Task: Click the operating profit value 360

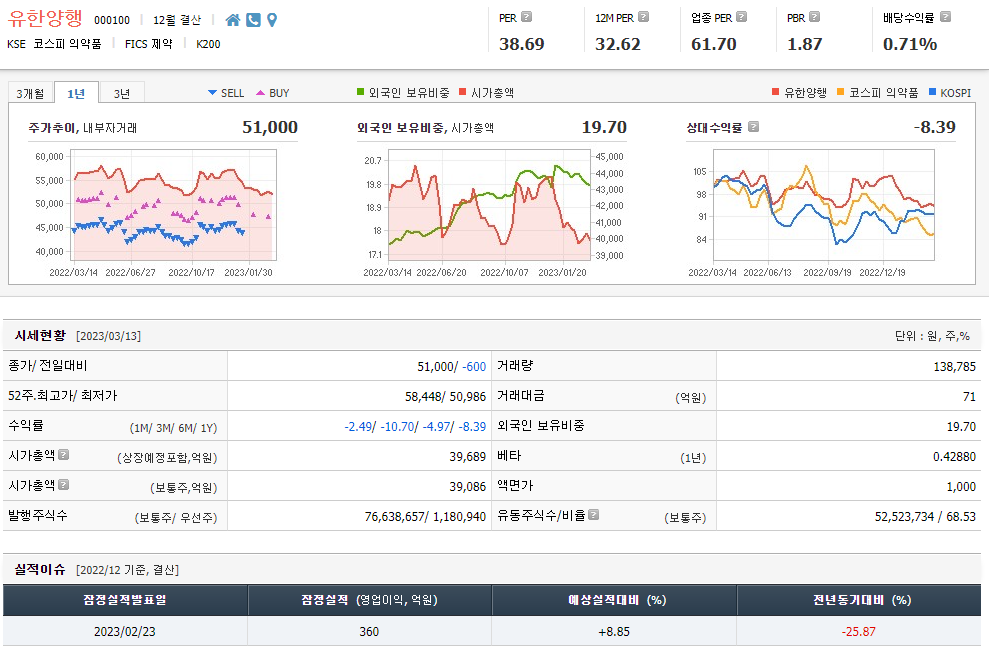Action: point(369,631)
